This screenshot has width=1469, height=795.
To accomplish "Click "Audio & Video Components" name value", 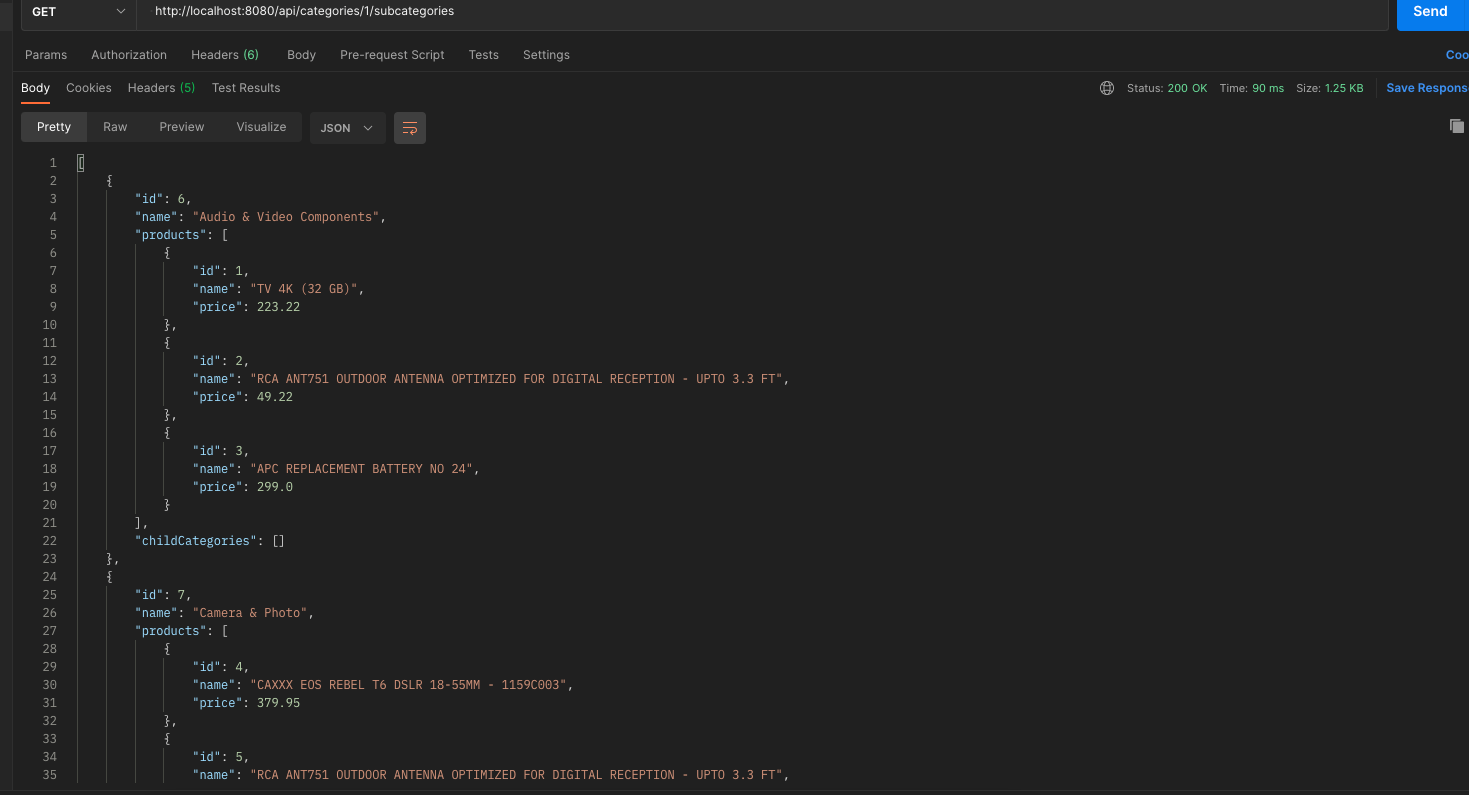I will (286, 217).
